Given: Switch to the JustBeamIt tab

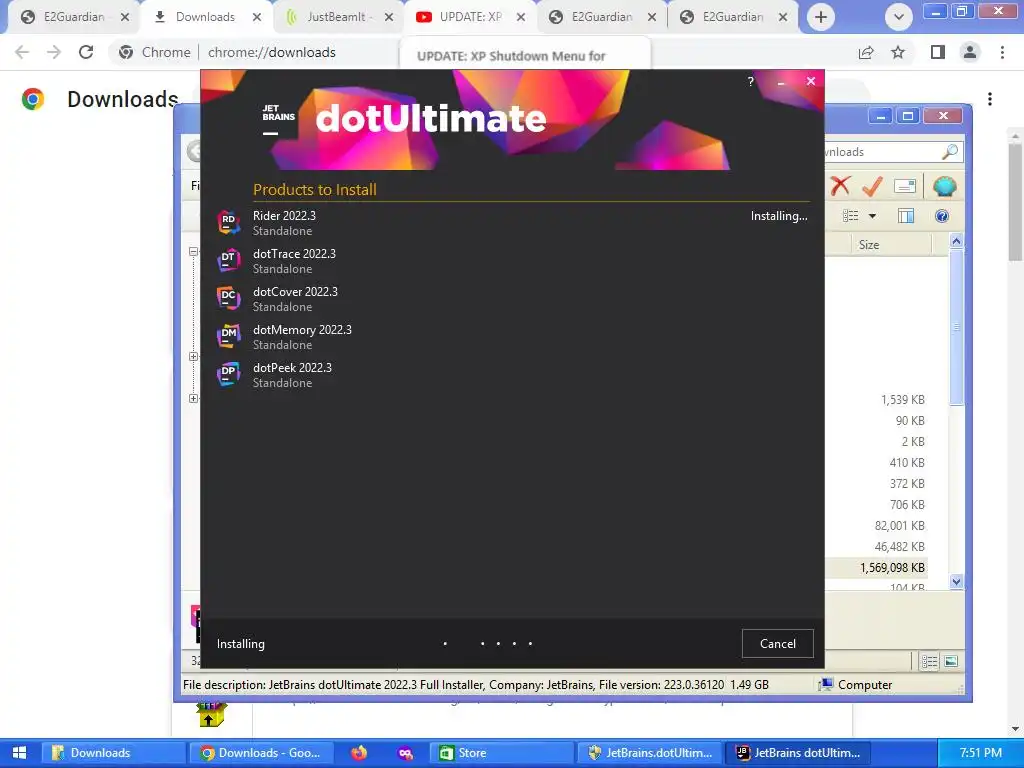Looking at the screenshot, I should 340,17.
